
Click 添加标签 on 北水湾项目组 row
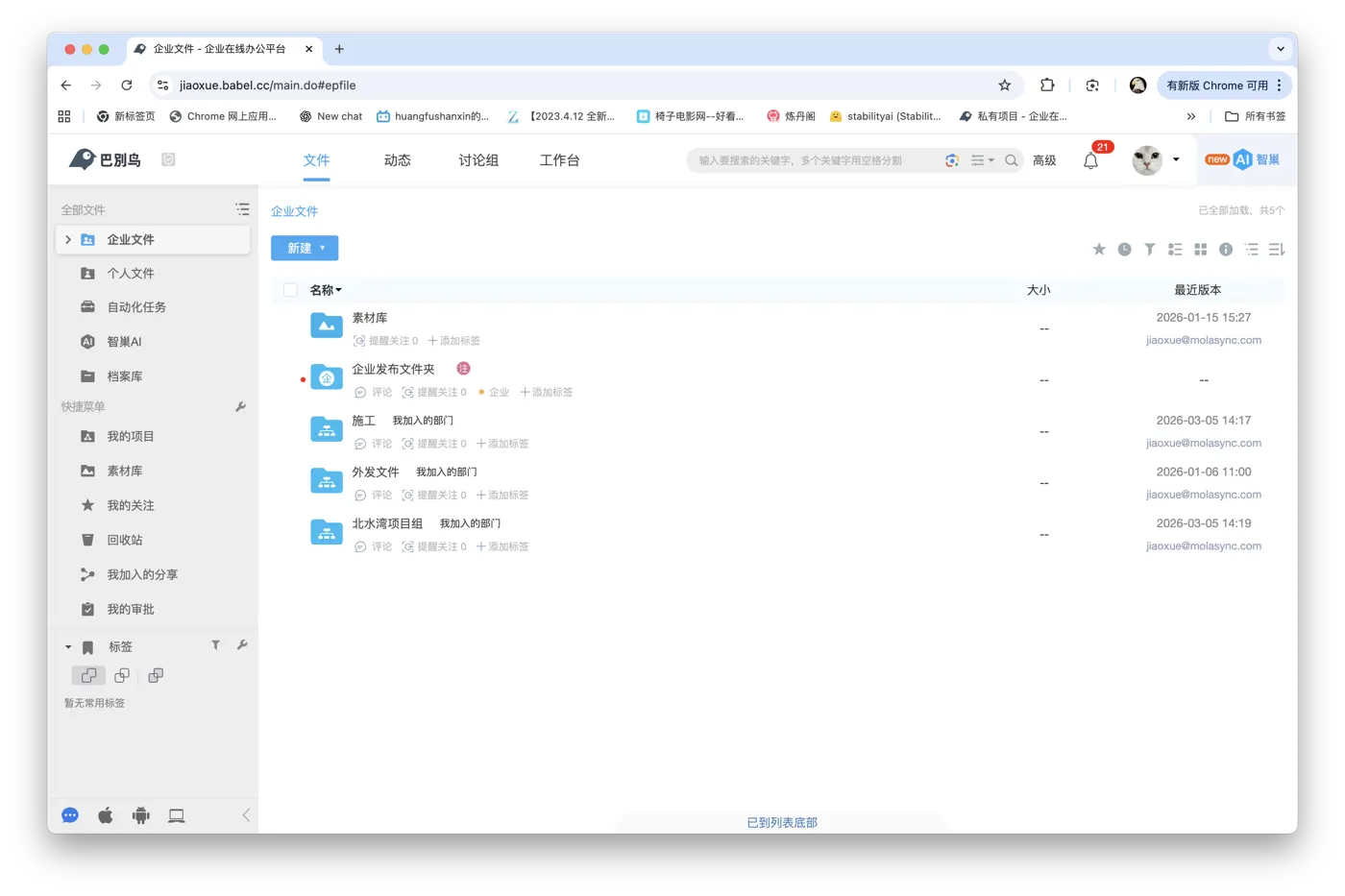point(502,547)
